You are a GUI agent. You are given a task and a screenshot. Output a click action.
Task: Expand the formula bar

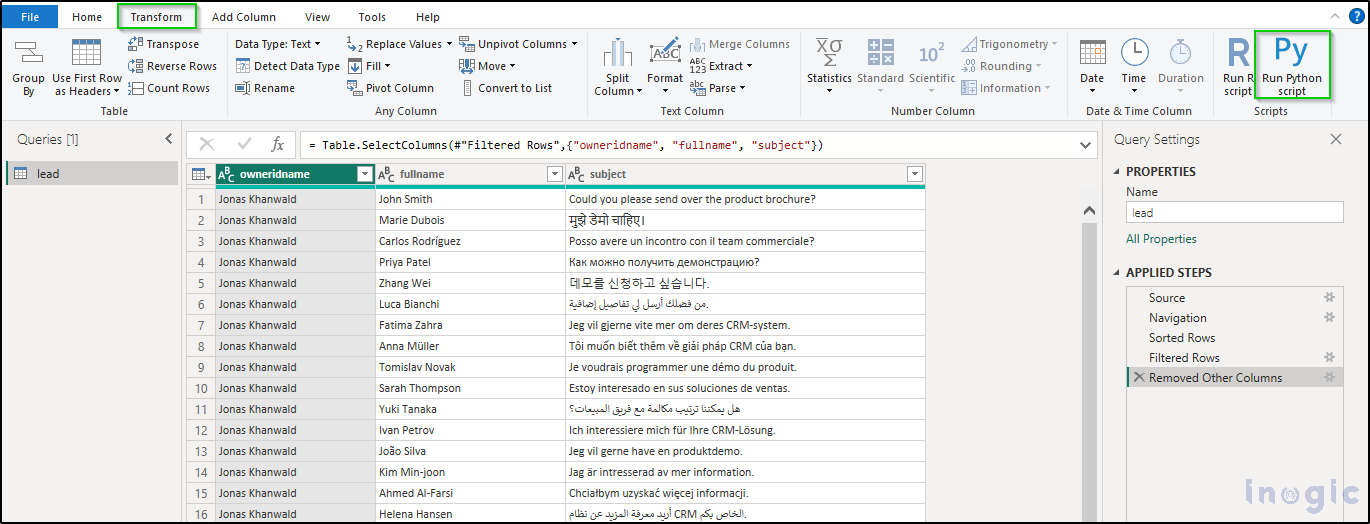[1088, 145]
